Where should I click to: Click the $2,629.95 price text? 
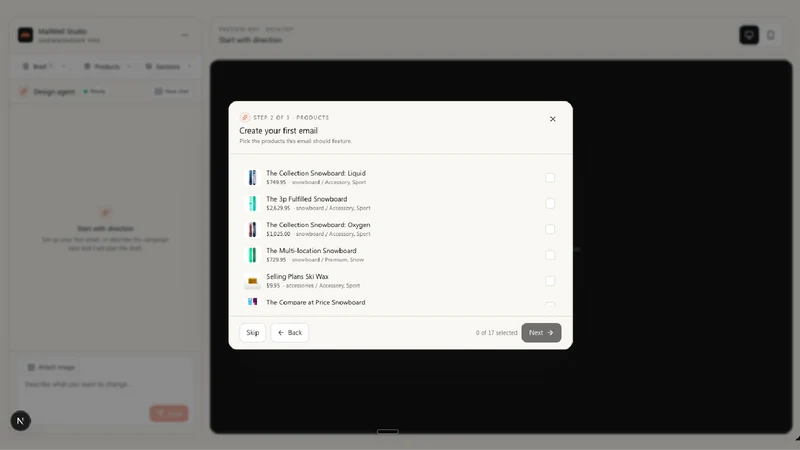pyautogui.click(x=278, y=208)
